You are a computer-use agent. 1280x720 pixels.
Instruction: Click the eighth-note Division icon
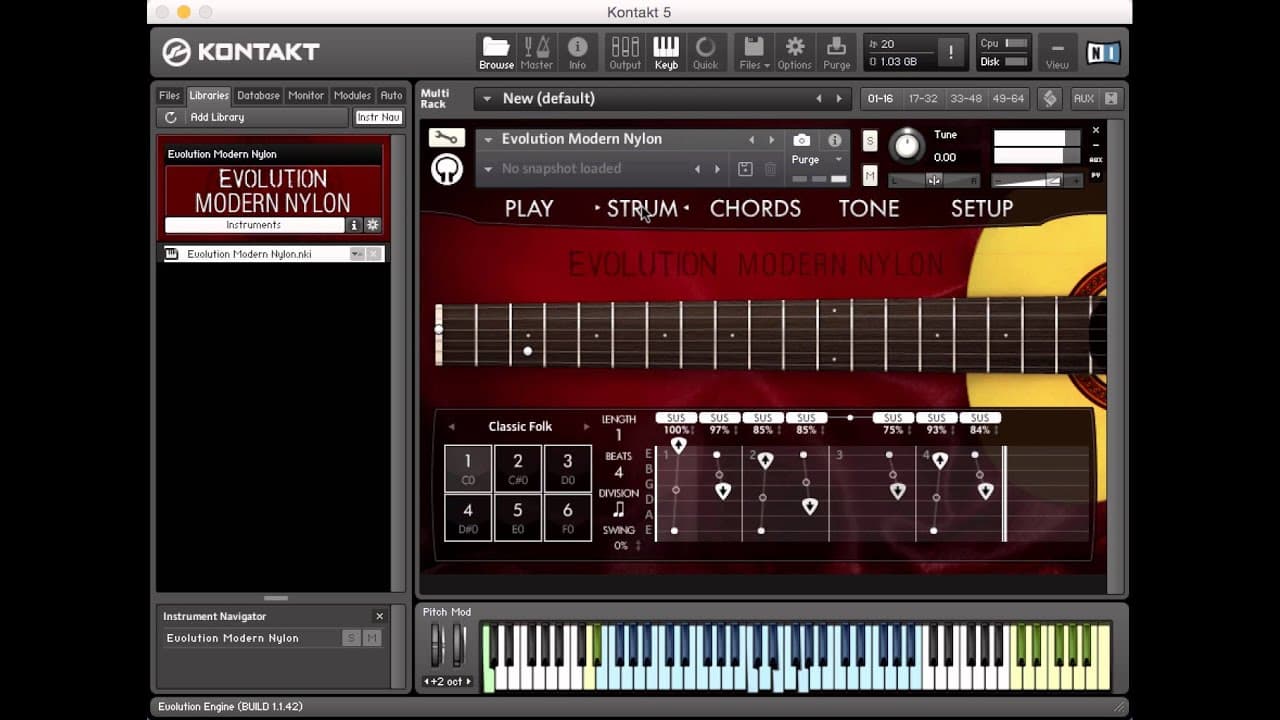coord(618,510)
